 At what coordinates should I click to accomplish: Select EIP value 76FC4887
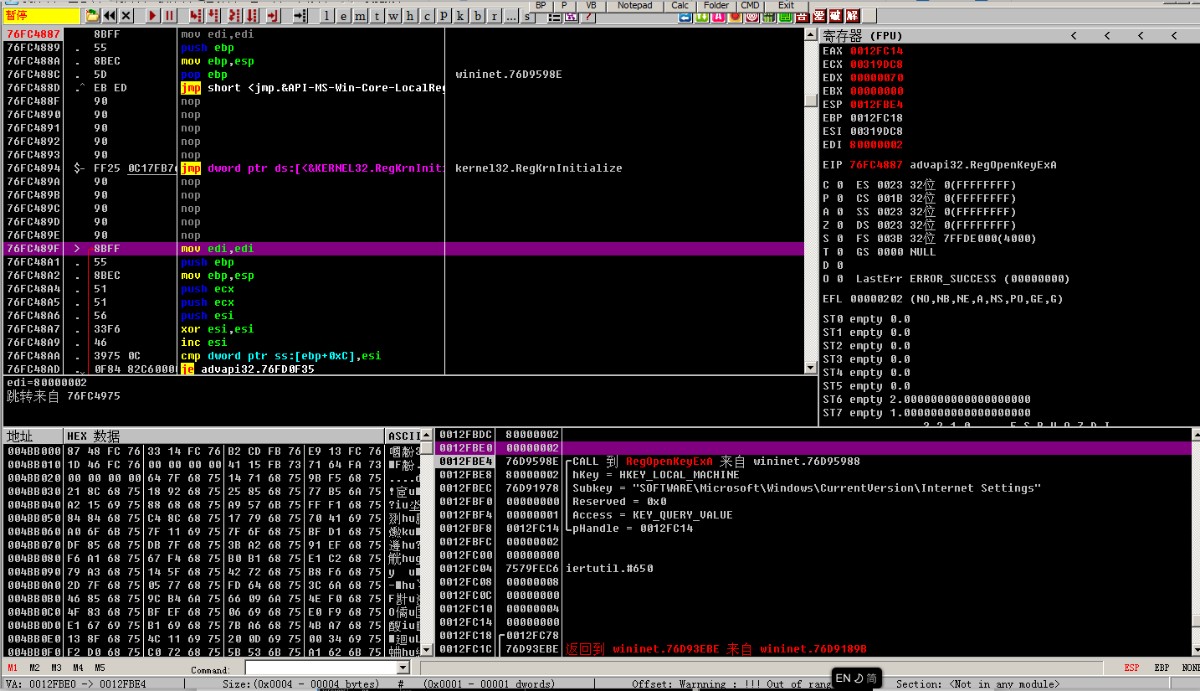(x=877, y=164)
